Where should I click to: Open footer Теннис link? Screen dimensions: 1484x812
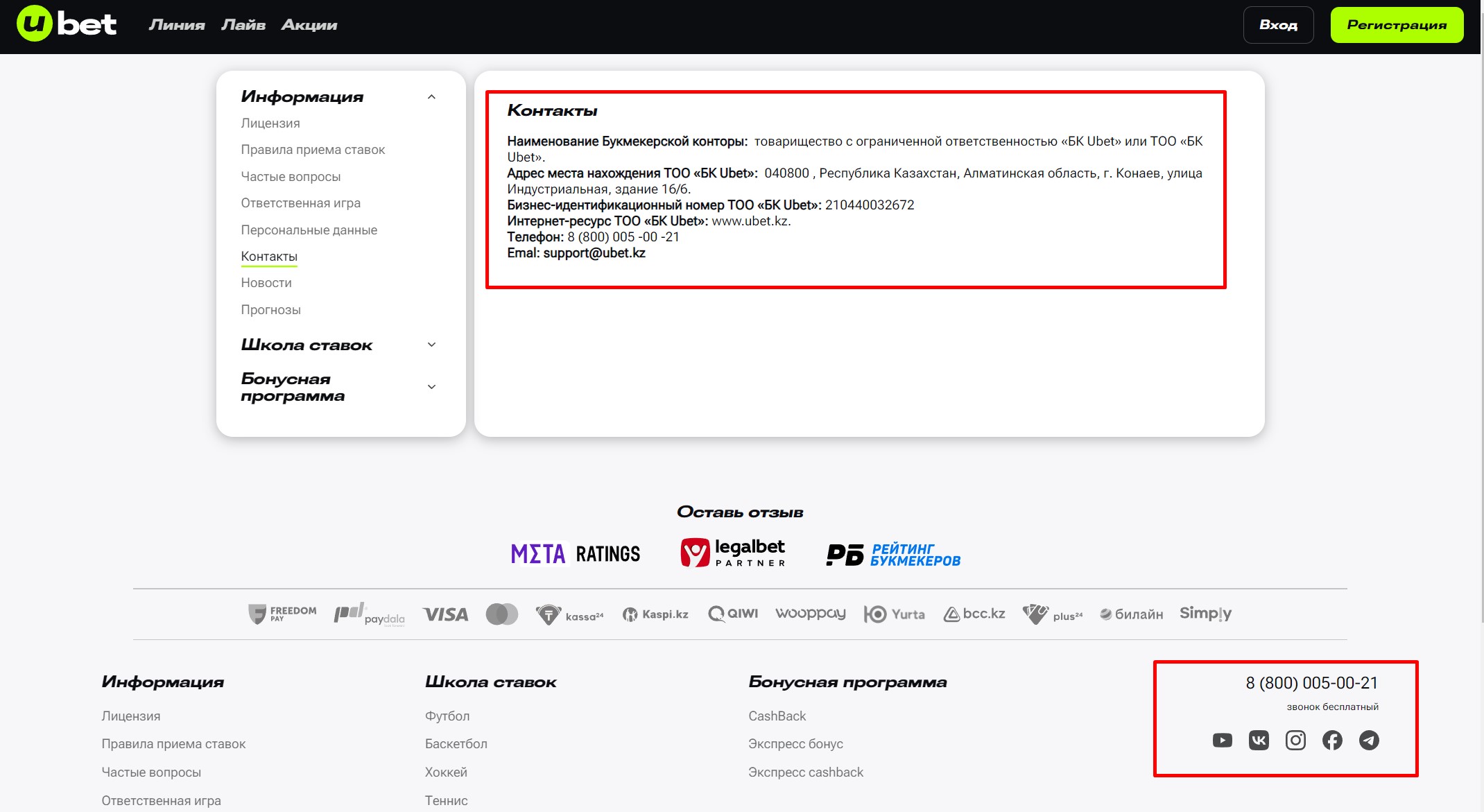point(447,801)
